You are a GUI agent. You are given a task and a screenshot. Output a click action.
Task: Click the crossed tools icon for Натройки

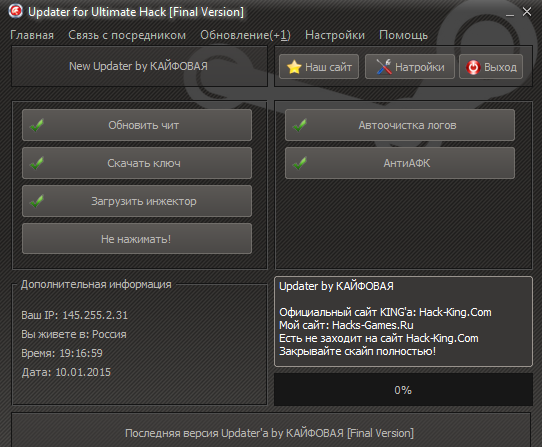(x=384, y=67)
